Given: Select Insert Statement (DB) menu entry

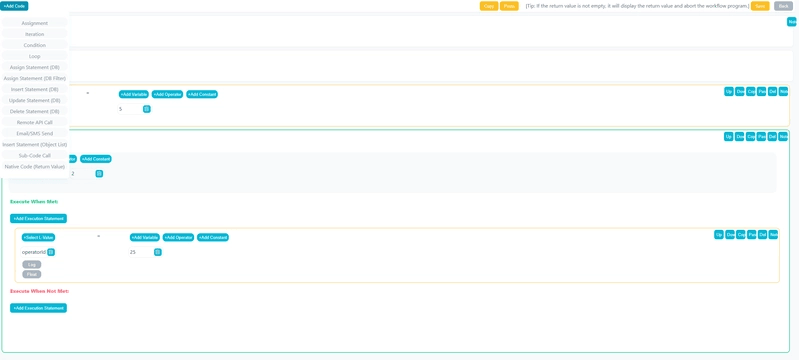Looking at the screenshot, I should (35, 89).
